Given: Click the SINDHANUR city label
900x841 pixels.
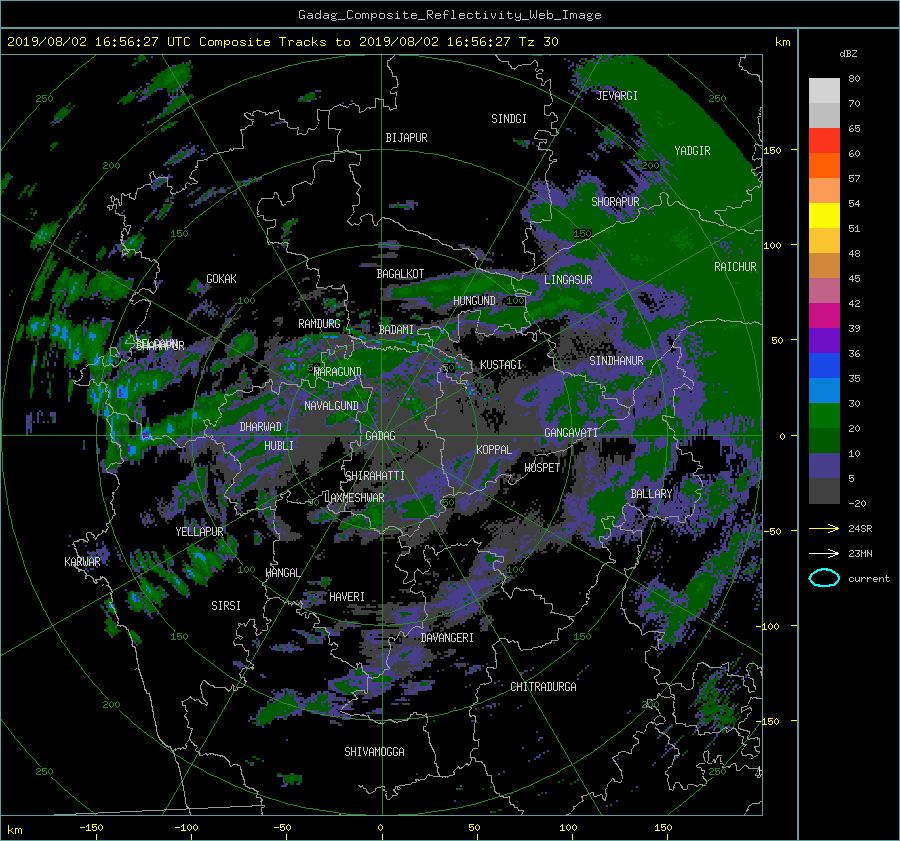Looking at the screenshot, I should coord(616,361).
